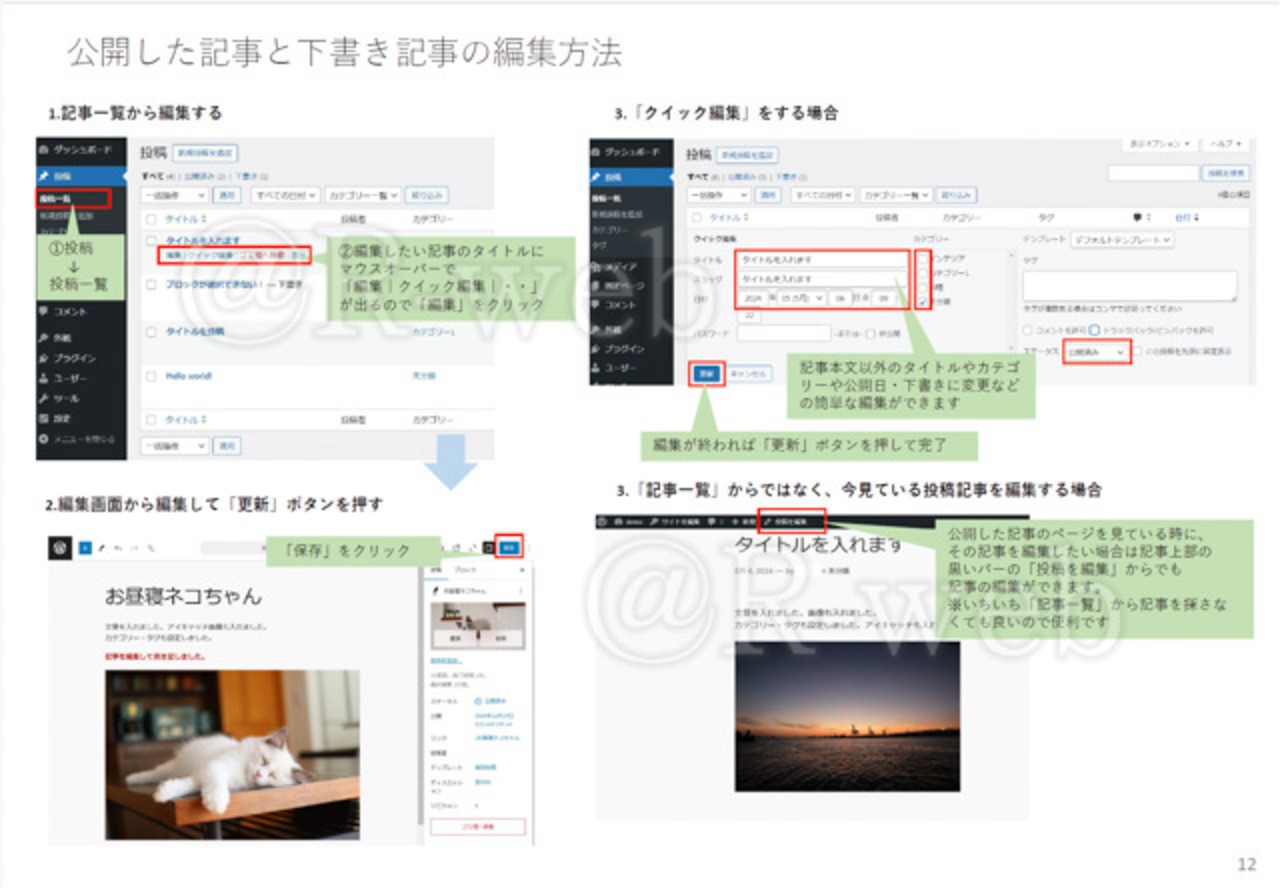Select featured image thumbnail in editor sidebar
The height and width of the screenshot is (888, 1280).
click(477, 625)
